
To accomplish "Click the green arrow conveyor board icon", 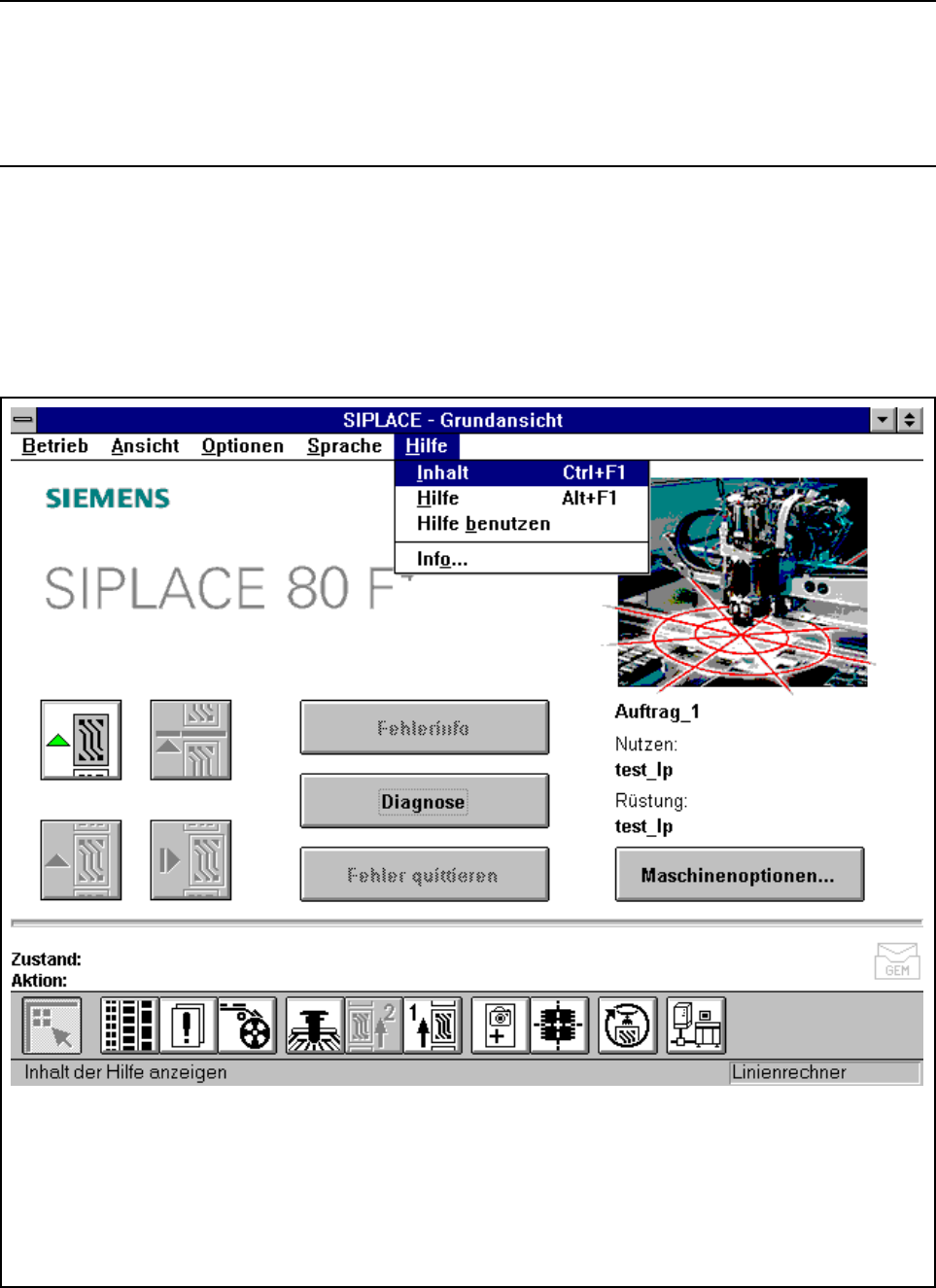I will click(x=81, y=740).
